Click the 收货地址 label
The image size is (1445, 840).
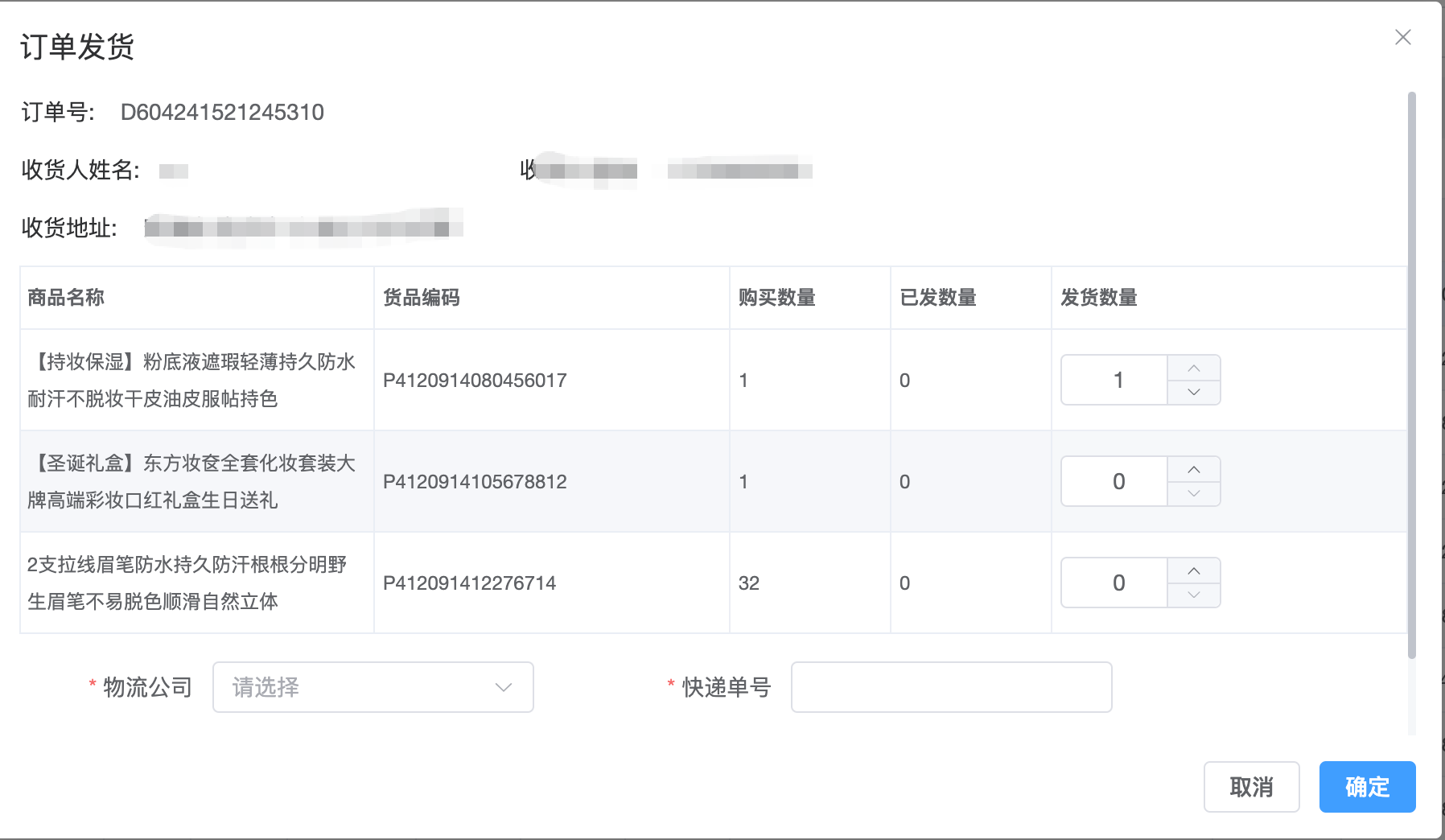[69, 228]
